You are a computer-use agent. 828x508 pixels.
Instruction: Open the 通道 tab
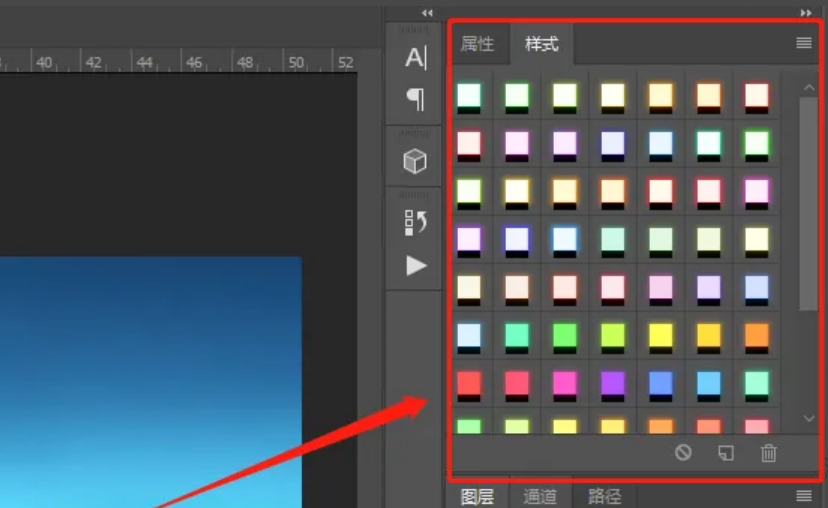click(540, 496)
